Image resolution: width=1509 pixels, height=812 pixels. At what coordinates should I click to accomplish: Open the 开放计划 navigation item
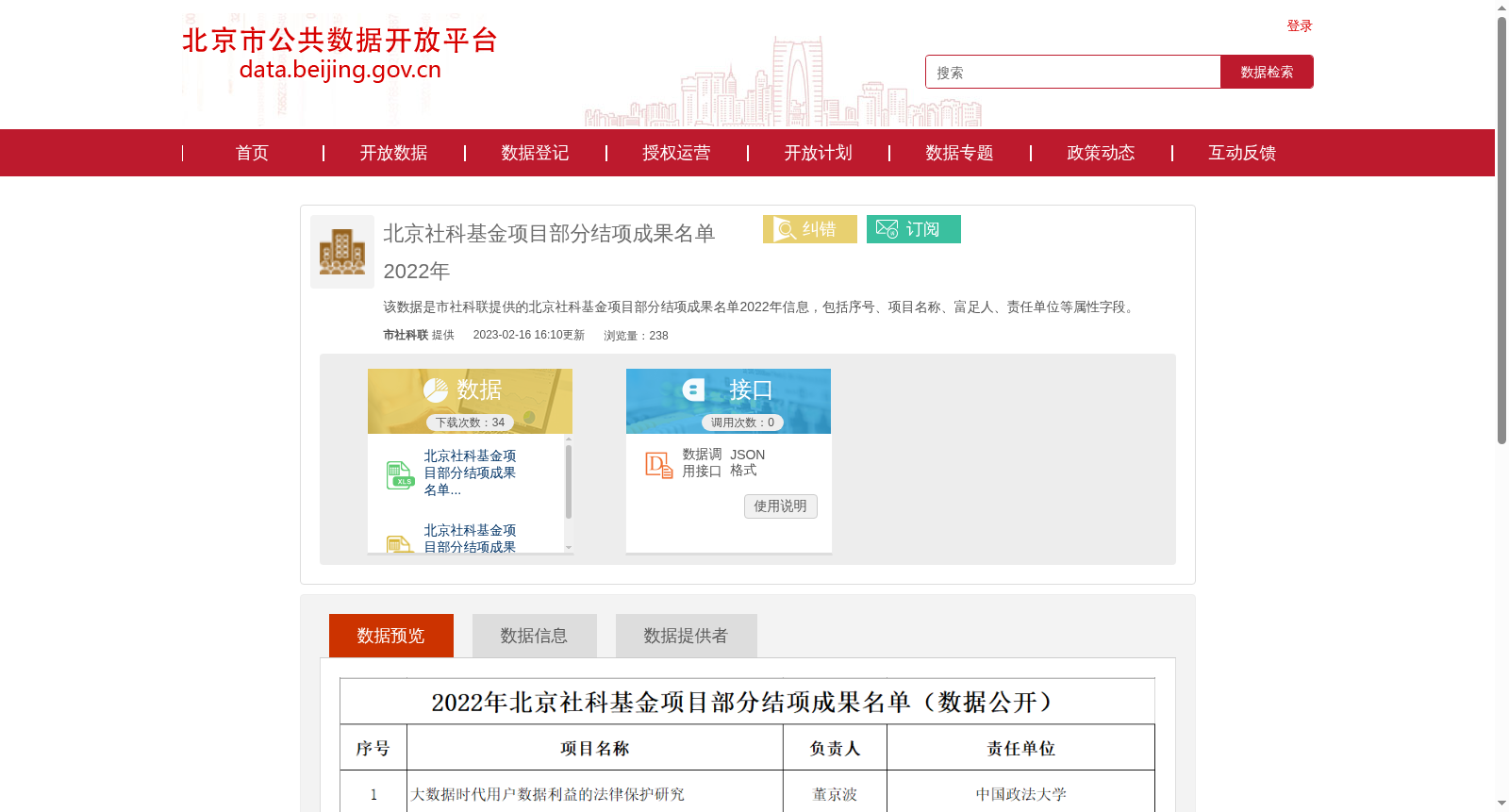click(818, 153)
